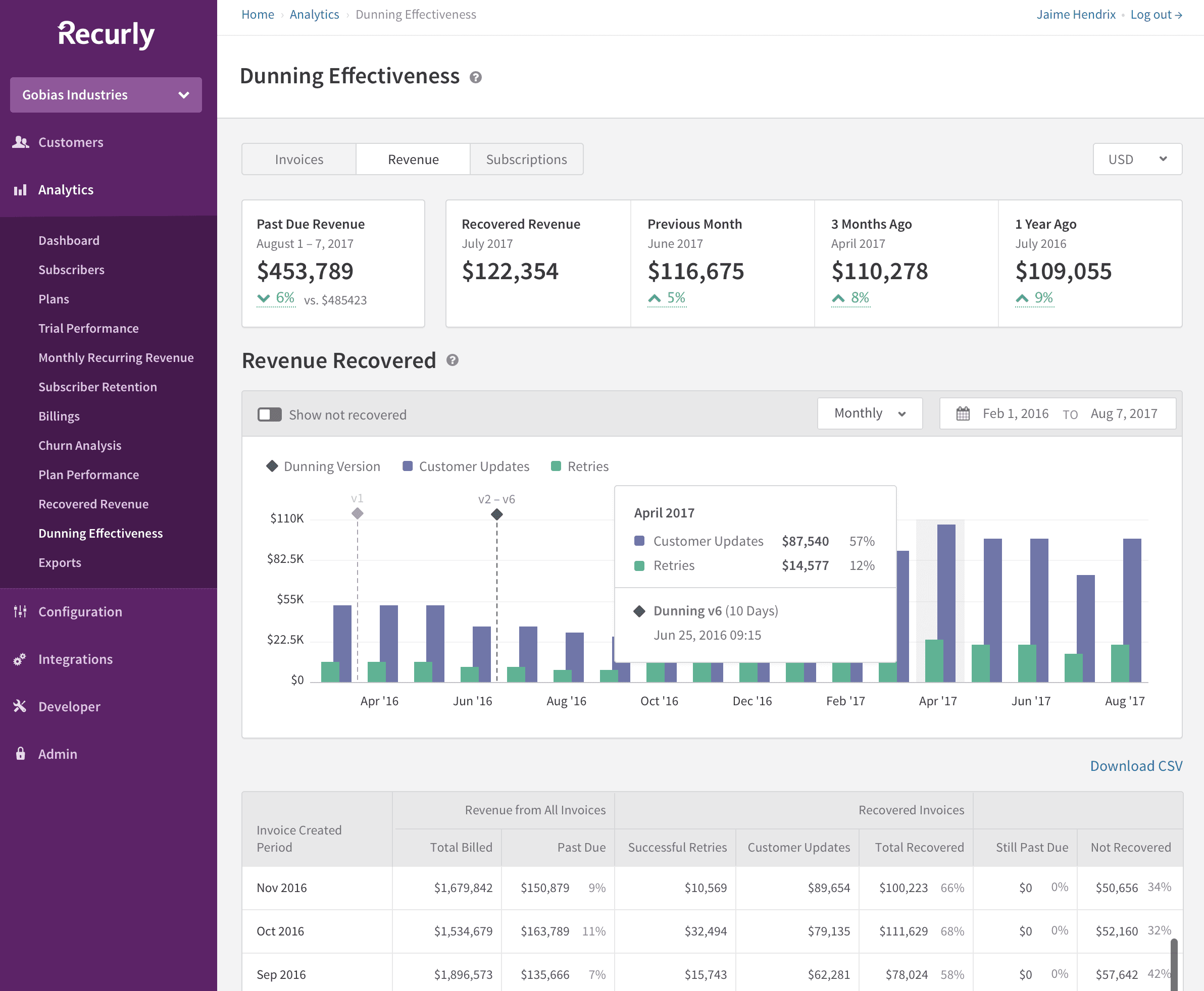Image resolution: width=1204 pixels, height=991 pixels.
Task: Switch to the Invoices tab
Action: coord(298,159)
